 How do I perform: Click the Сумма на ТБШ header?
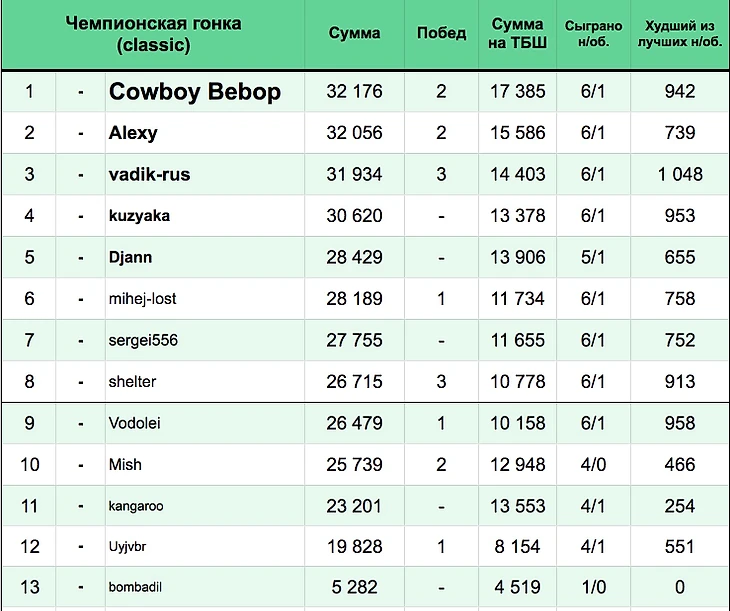[518, 33]
